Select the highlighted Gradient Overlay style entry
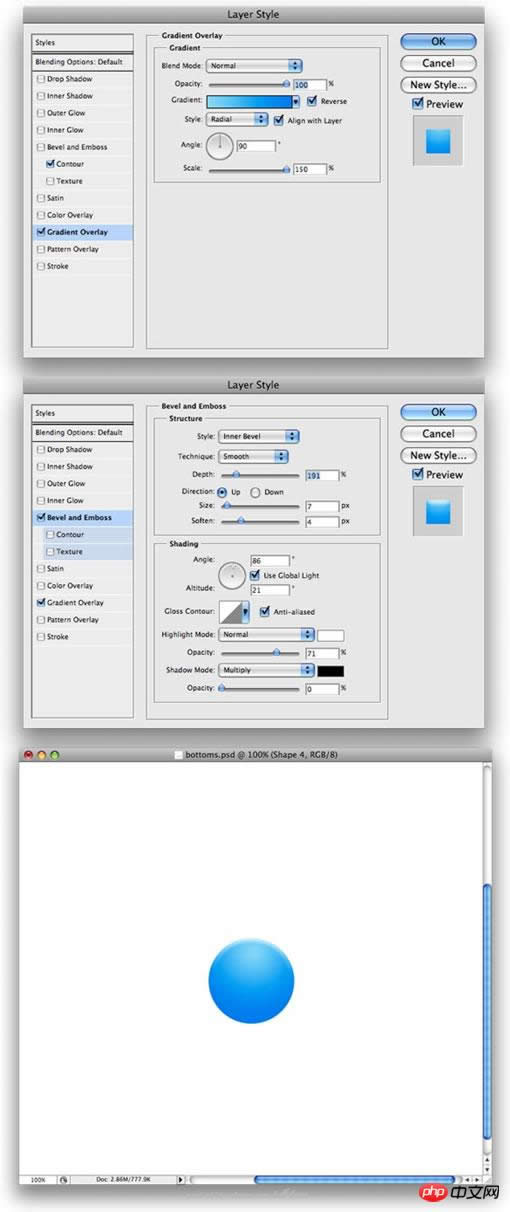Viewport: 510px width, 1212px height. click(83, 232)
